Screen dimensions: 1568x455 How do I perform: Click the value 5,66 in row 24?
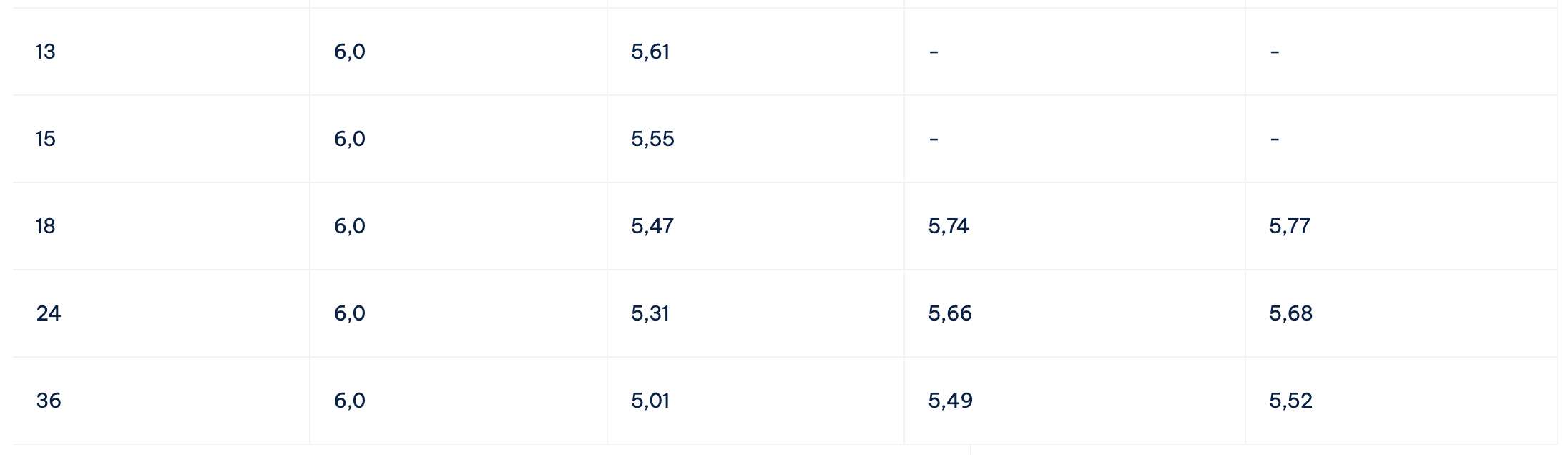(x=950, y=313)
